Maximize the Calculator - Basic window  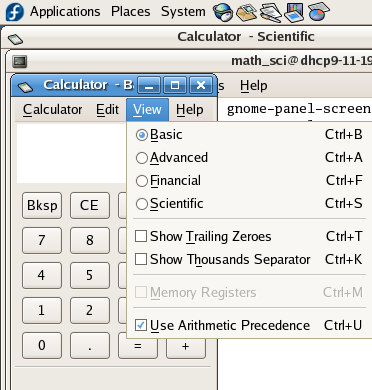(x=175, y=86)
